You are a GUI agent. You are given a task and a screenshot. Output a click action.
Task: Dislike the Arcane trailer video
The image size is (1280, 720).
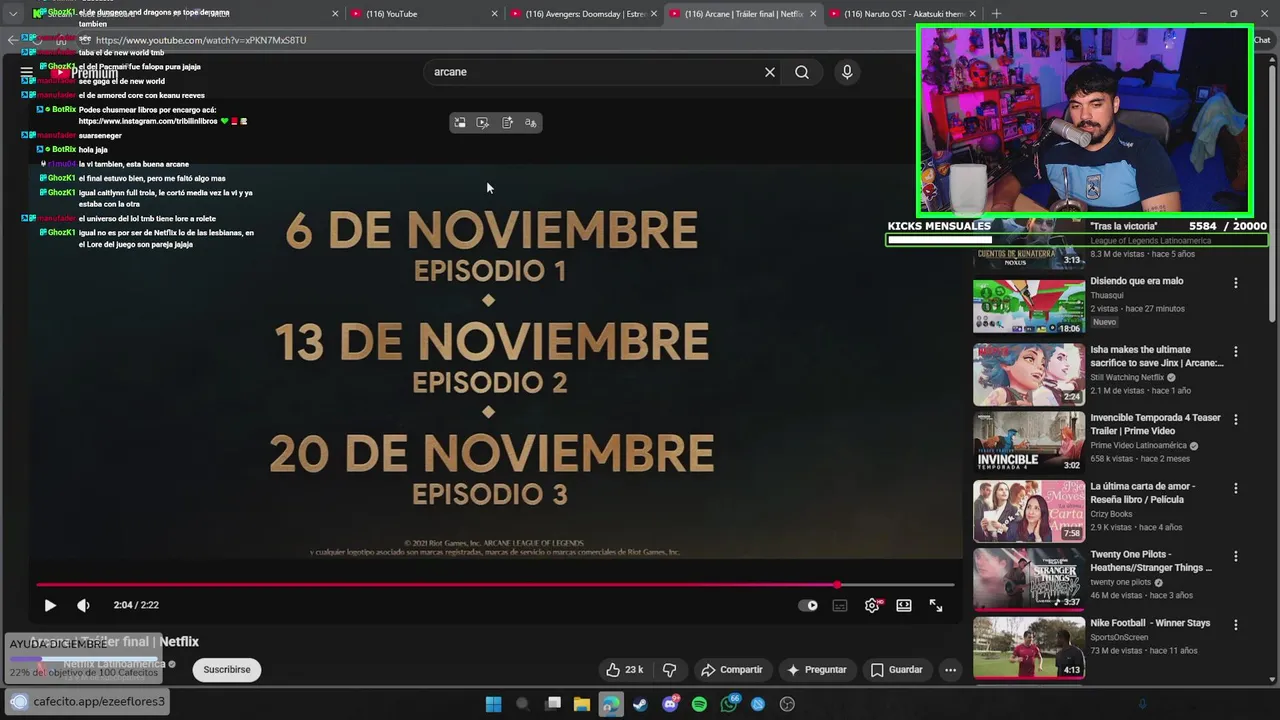point(670,670)
